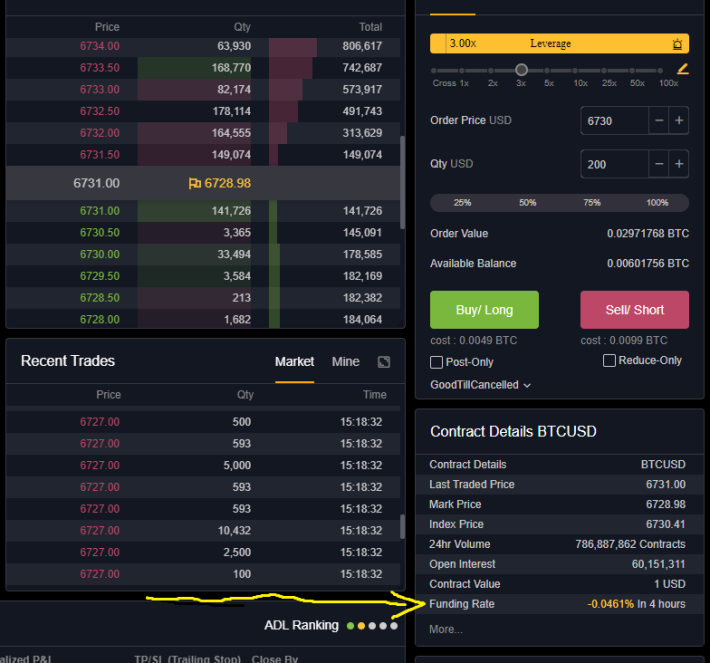Screen dimensions: 710x663
Task: Open the GoodTillCancelled dropdown
Action: (480, 385)
